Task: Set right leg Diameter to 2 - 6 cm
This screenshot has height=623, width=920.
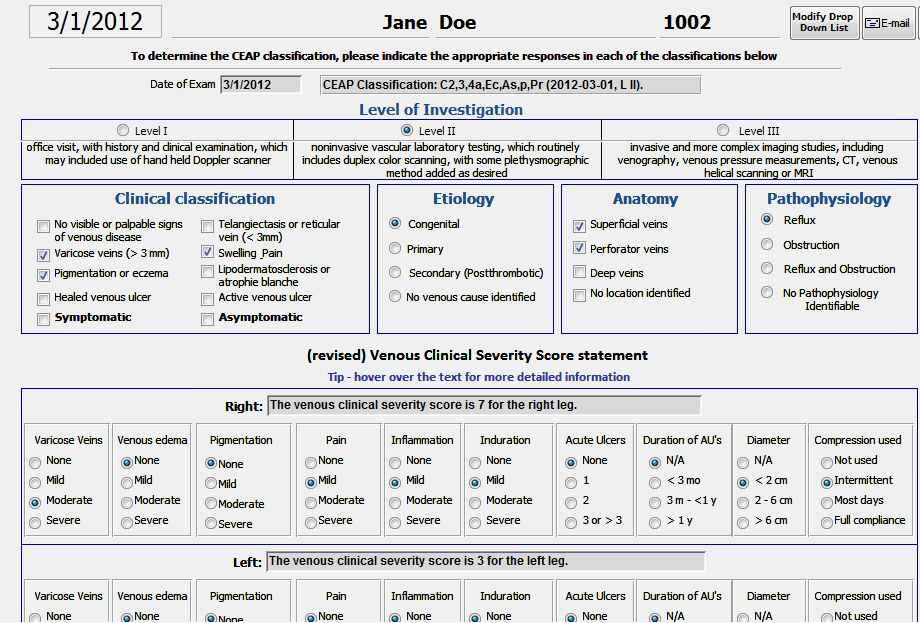Action: (743, 503)
